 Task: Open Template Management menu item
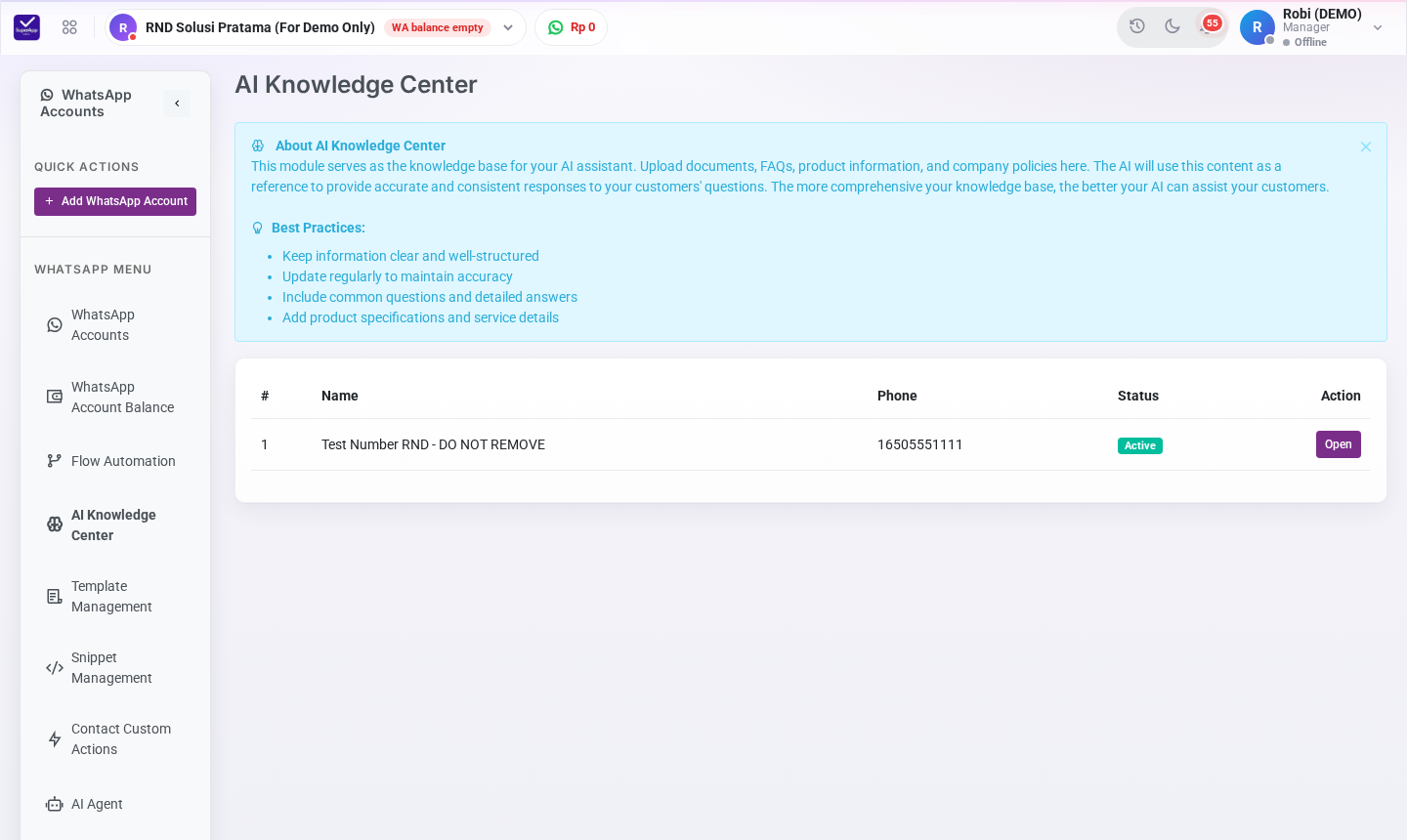point(115,597)
